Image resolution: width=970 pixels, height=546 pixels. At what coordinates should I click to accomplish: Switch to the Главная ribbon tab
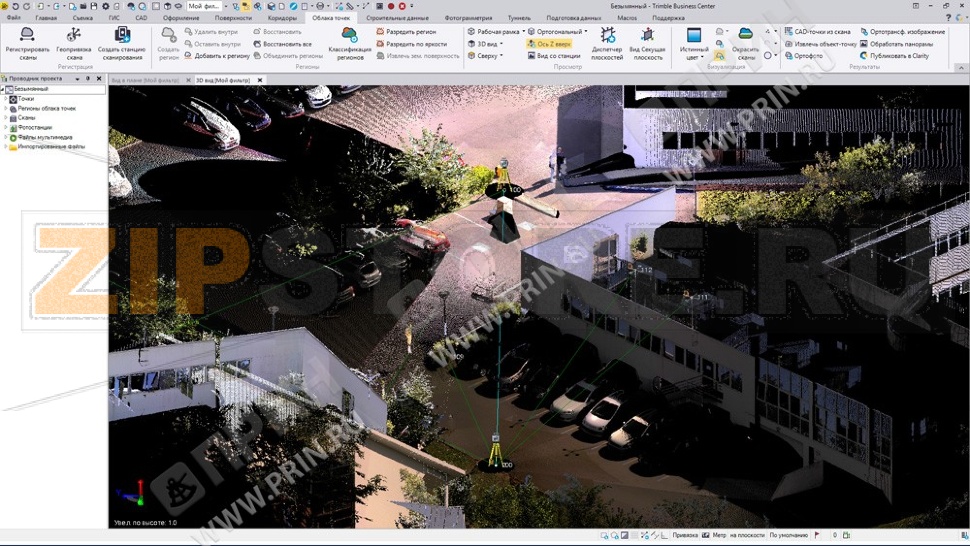click(x=46, y=18)
